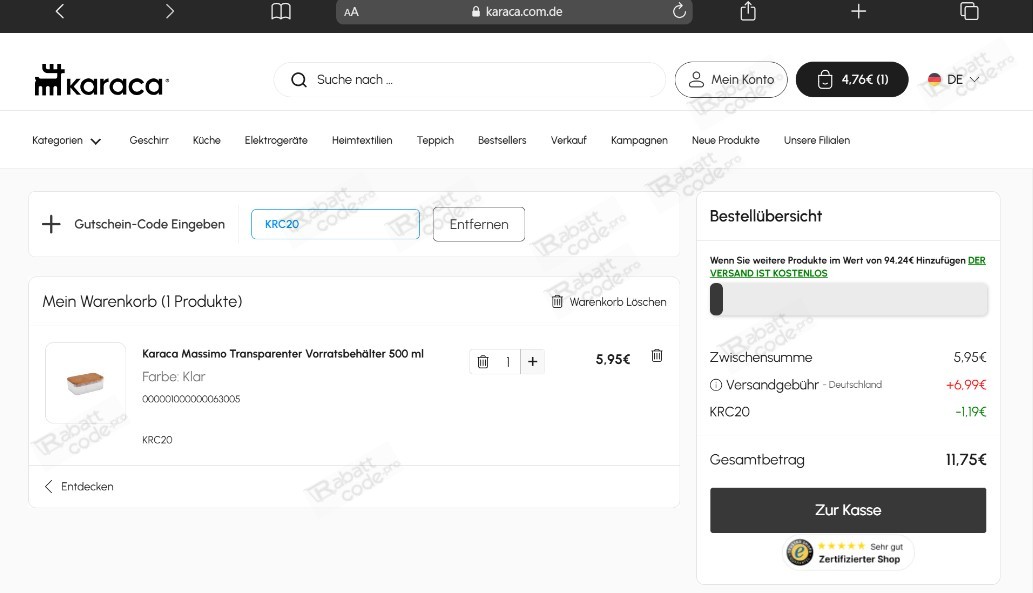This screenshot has height=593, width=1033.
Task: Open the Karaca Massimo Transparenter Vorratsbehälter title
Action: 283,354
